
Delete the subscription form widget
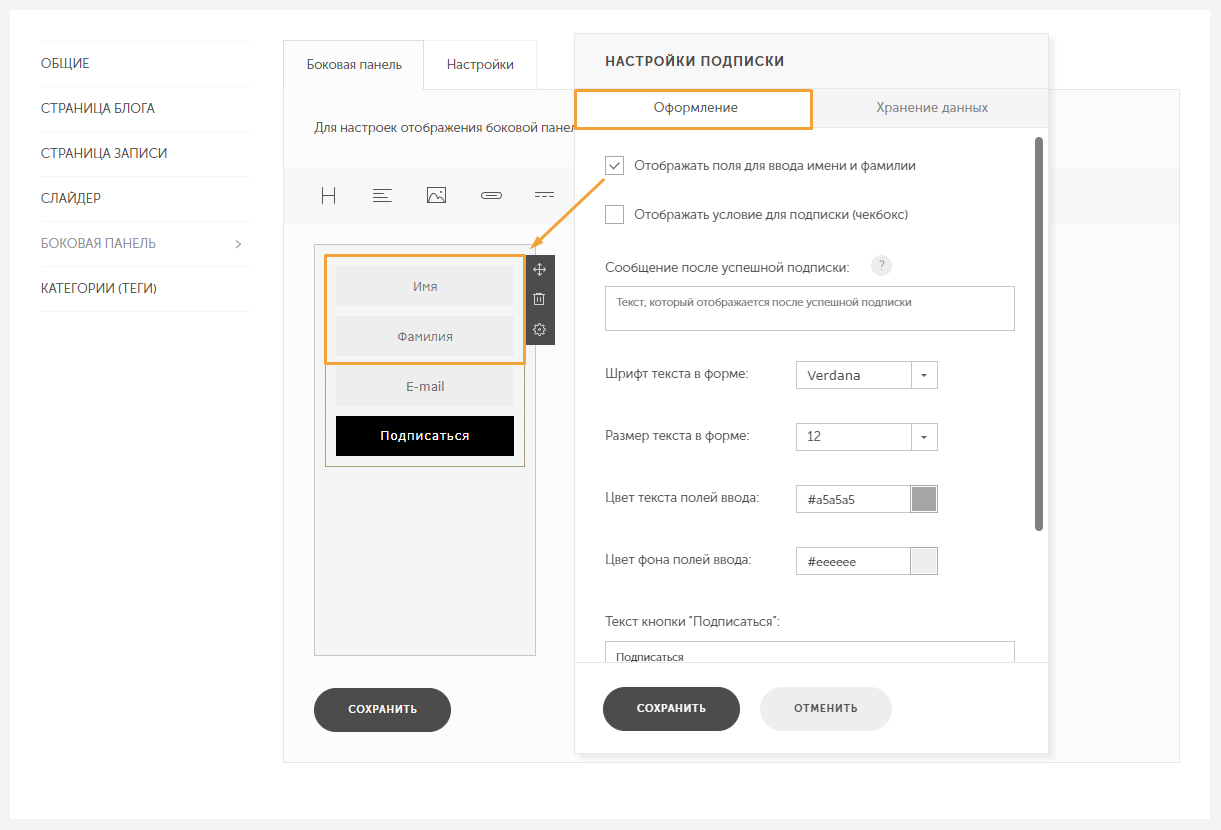540,299
